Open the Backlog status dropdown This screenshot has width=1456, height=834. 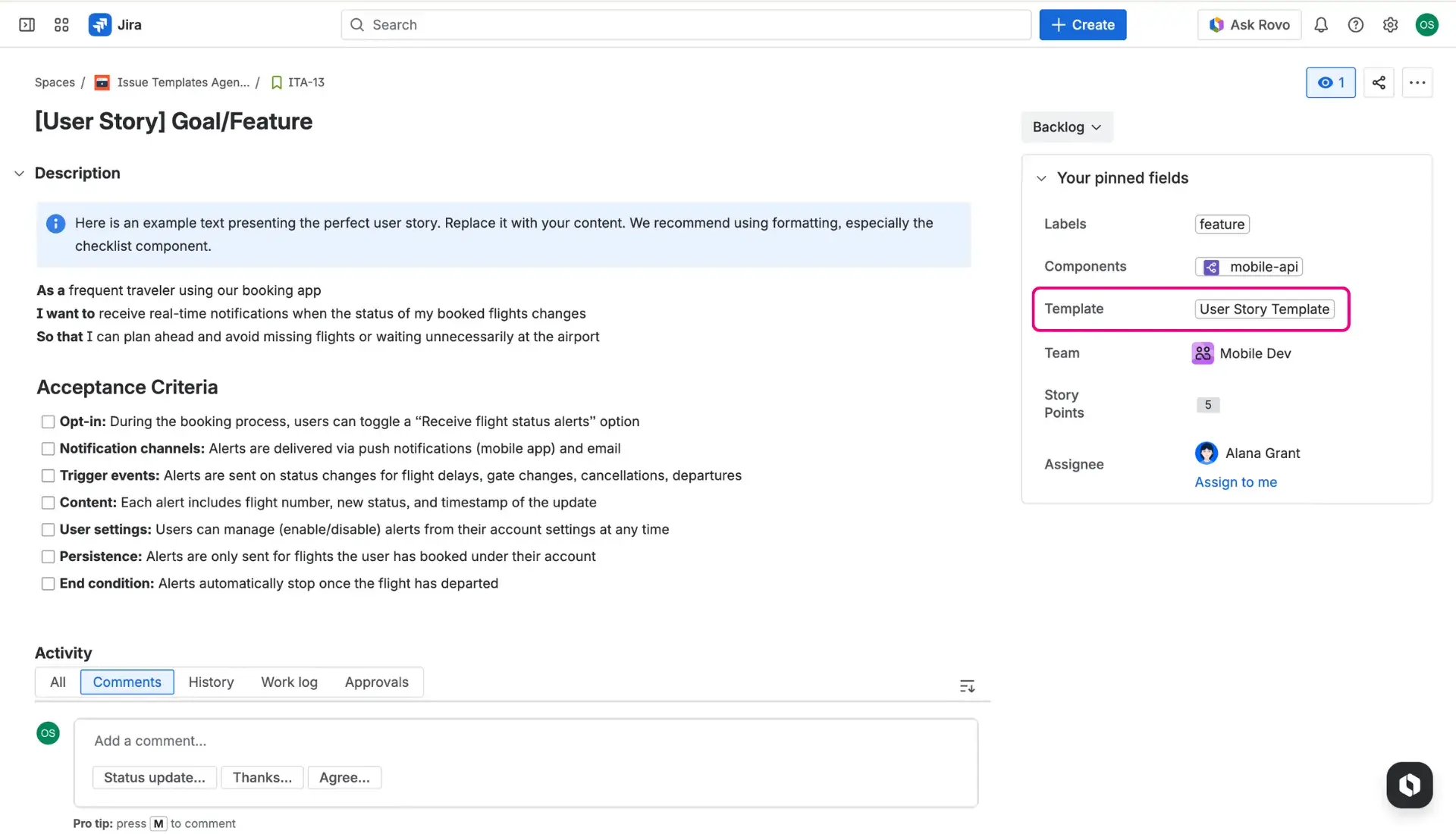tap(1066, 127)
